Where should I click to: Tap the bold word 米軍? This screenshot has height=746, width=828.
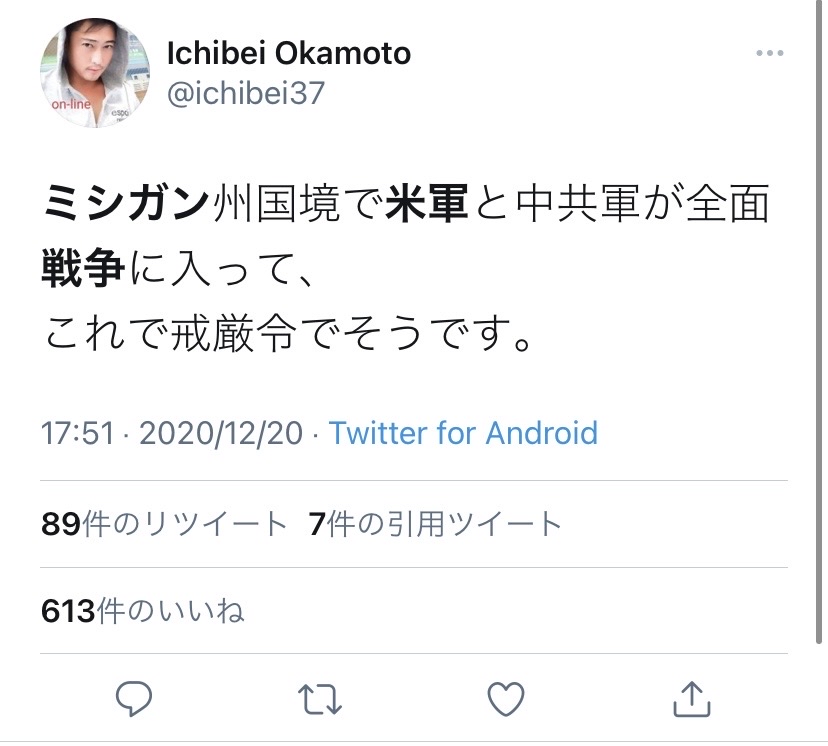click(427, 203)
